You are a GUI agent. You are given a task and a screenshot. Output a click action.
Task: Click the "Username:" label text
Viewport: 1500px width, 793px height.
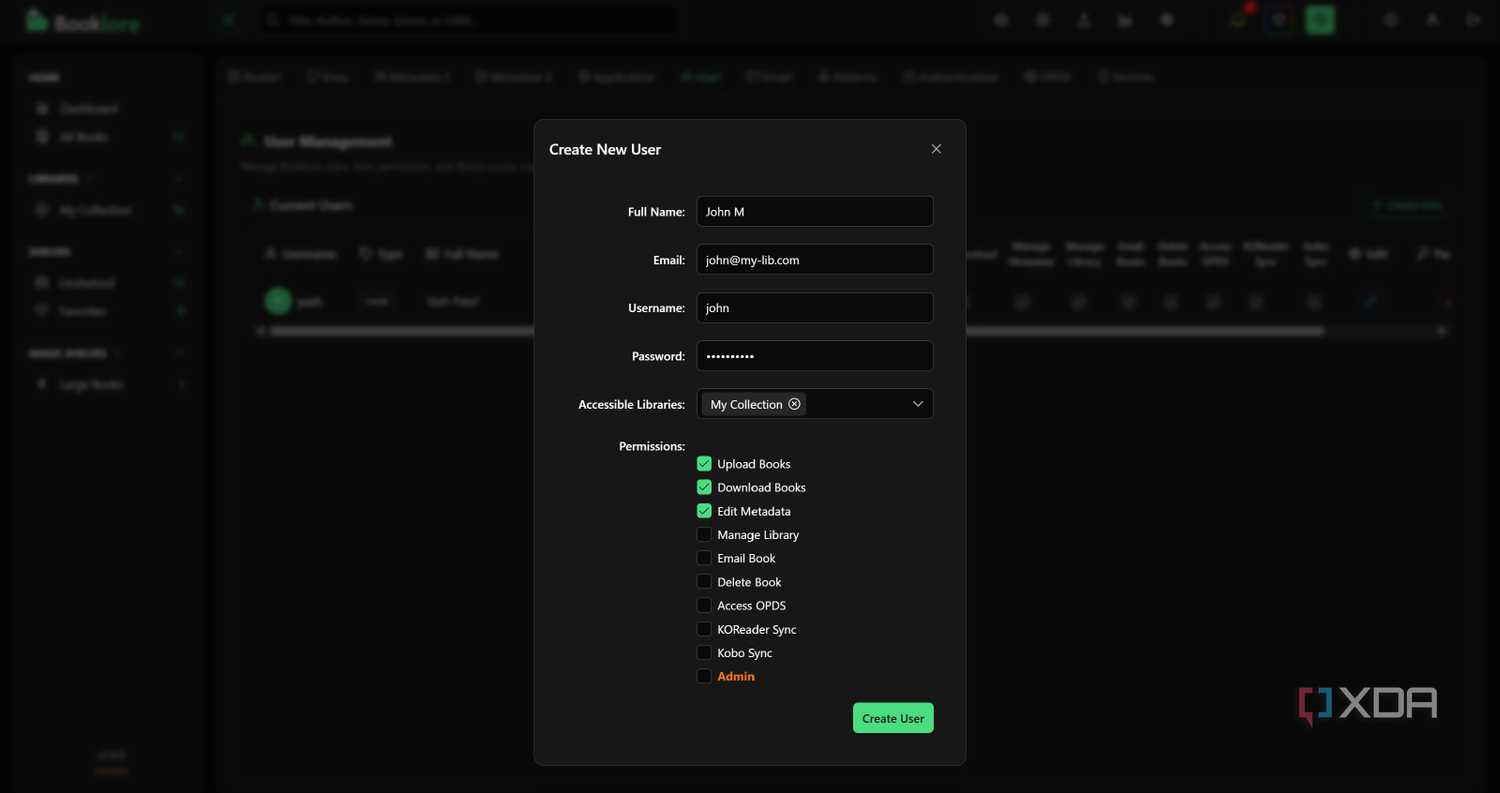tap(657, 308)
